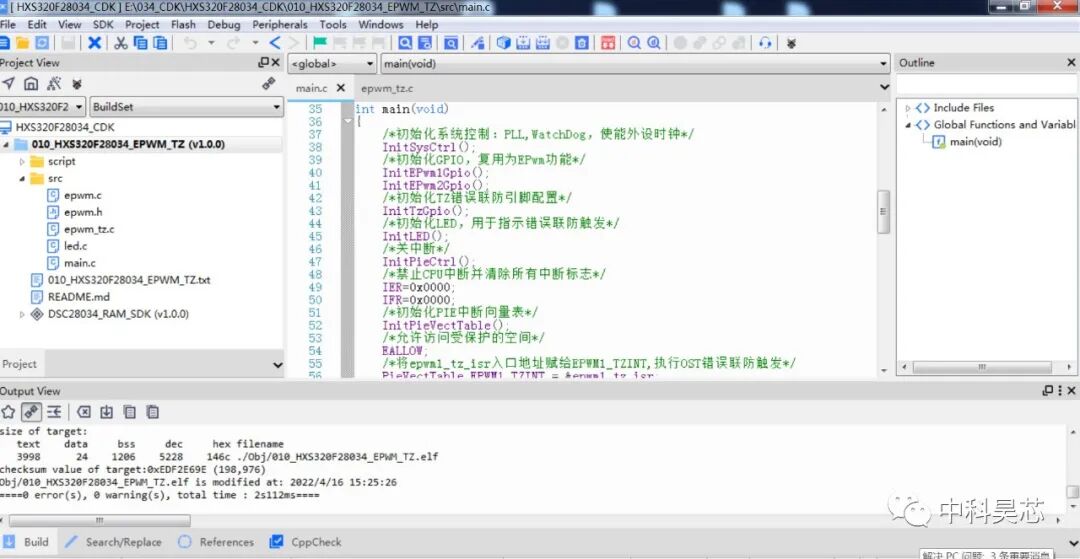
Task: Click the first zoom magnifier icon on toolbar
Action: [x=634, y=43]
